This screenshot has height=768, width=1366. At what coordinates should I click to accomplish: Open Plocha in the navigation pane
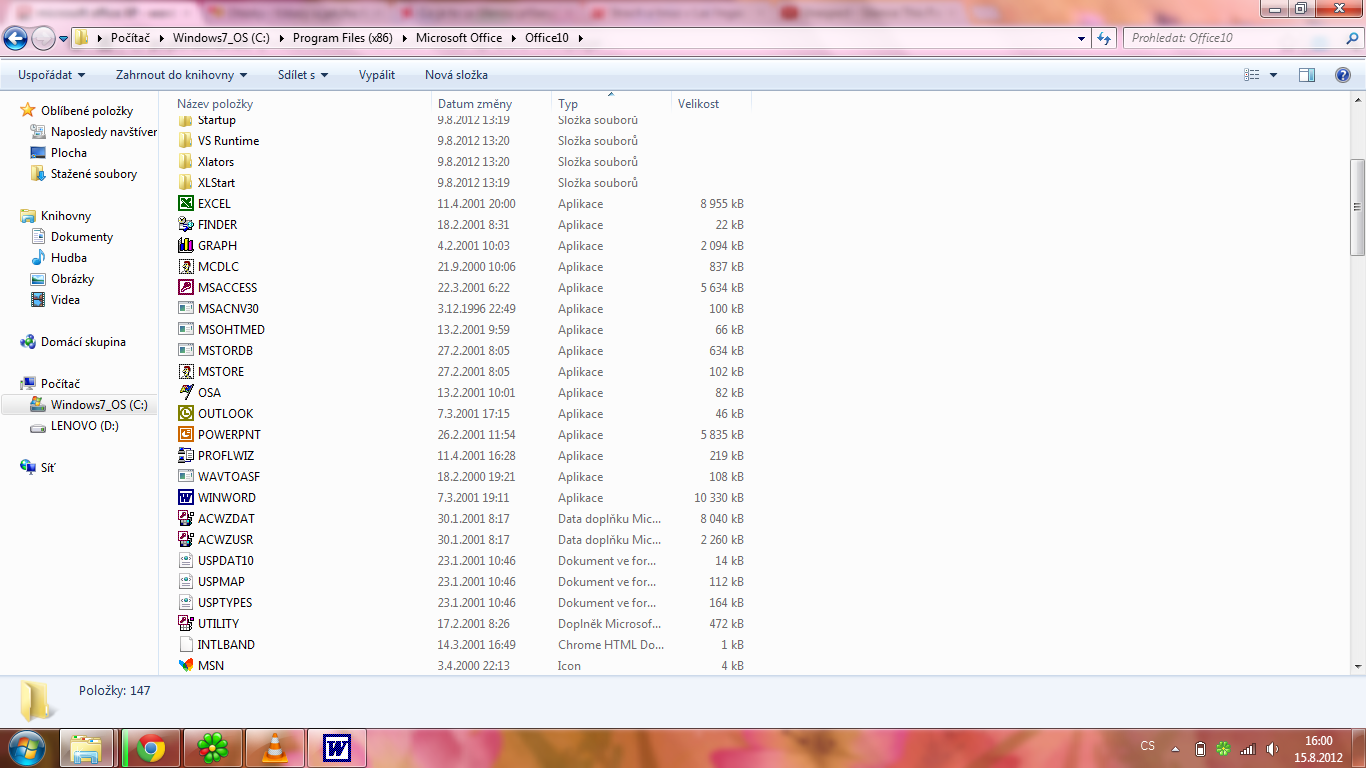pyautogui.click(x=69, y=153)
